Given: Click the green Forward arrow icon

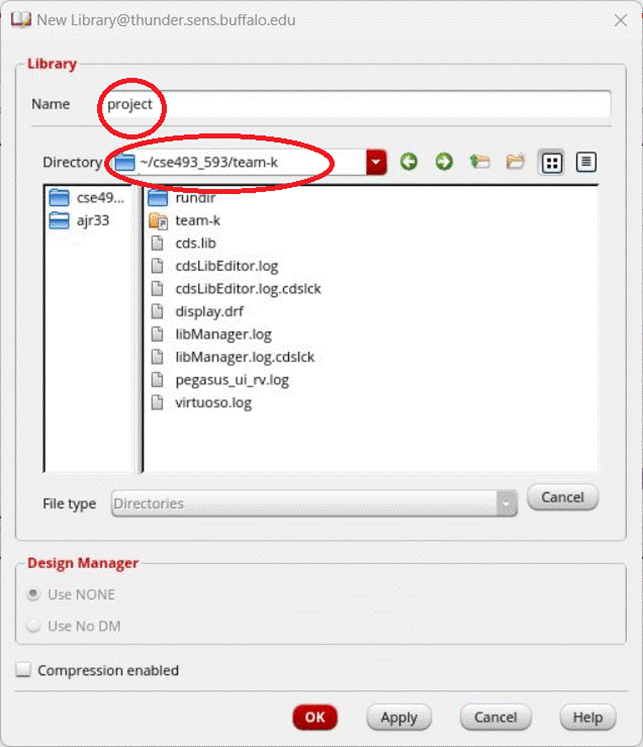Looking at the screenshot, I should 444,162.
